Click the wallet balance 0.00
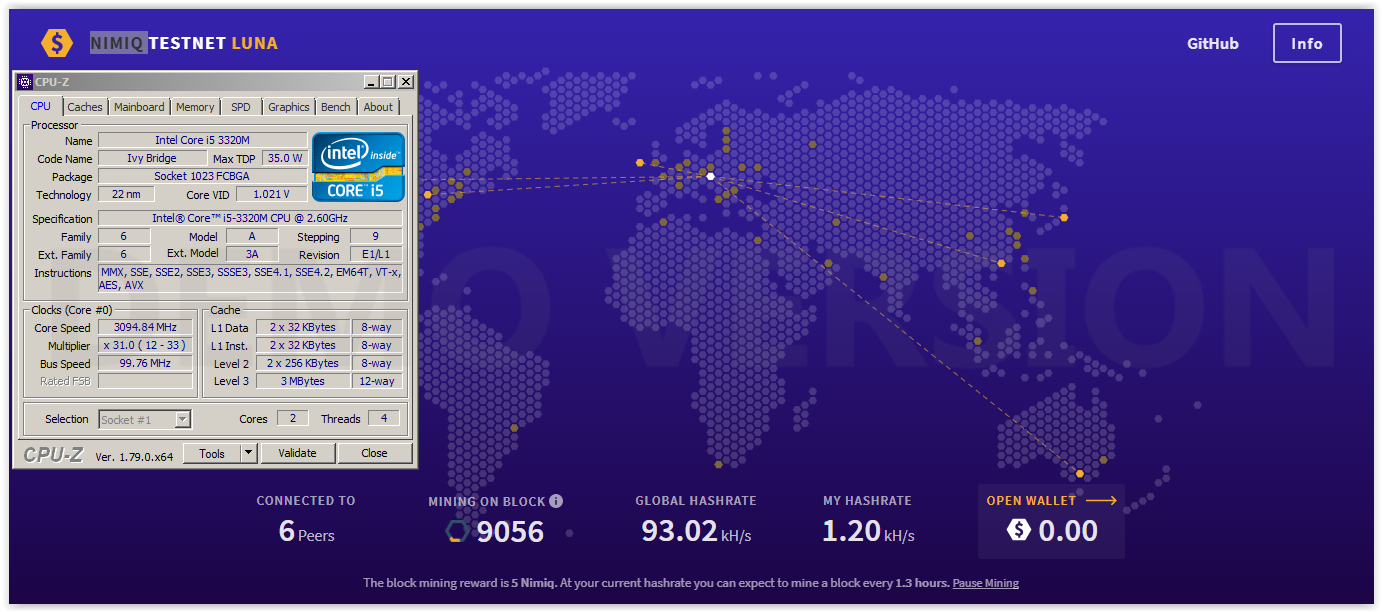 tap(1068, 531)
